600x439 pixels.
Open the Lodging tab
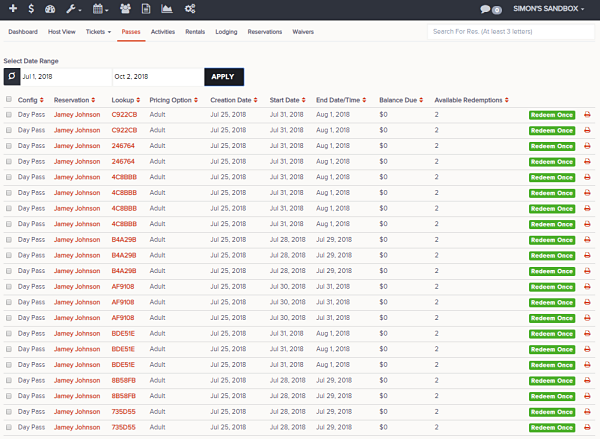(226, 32)
